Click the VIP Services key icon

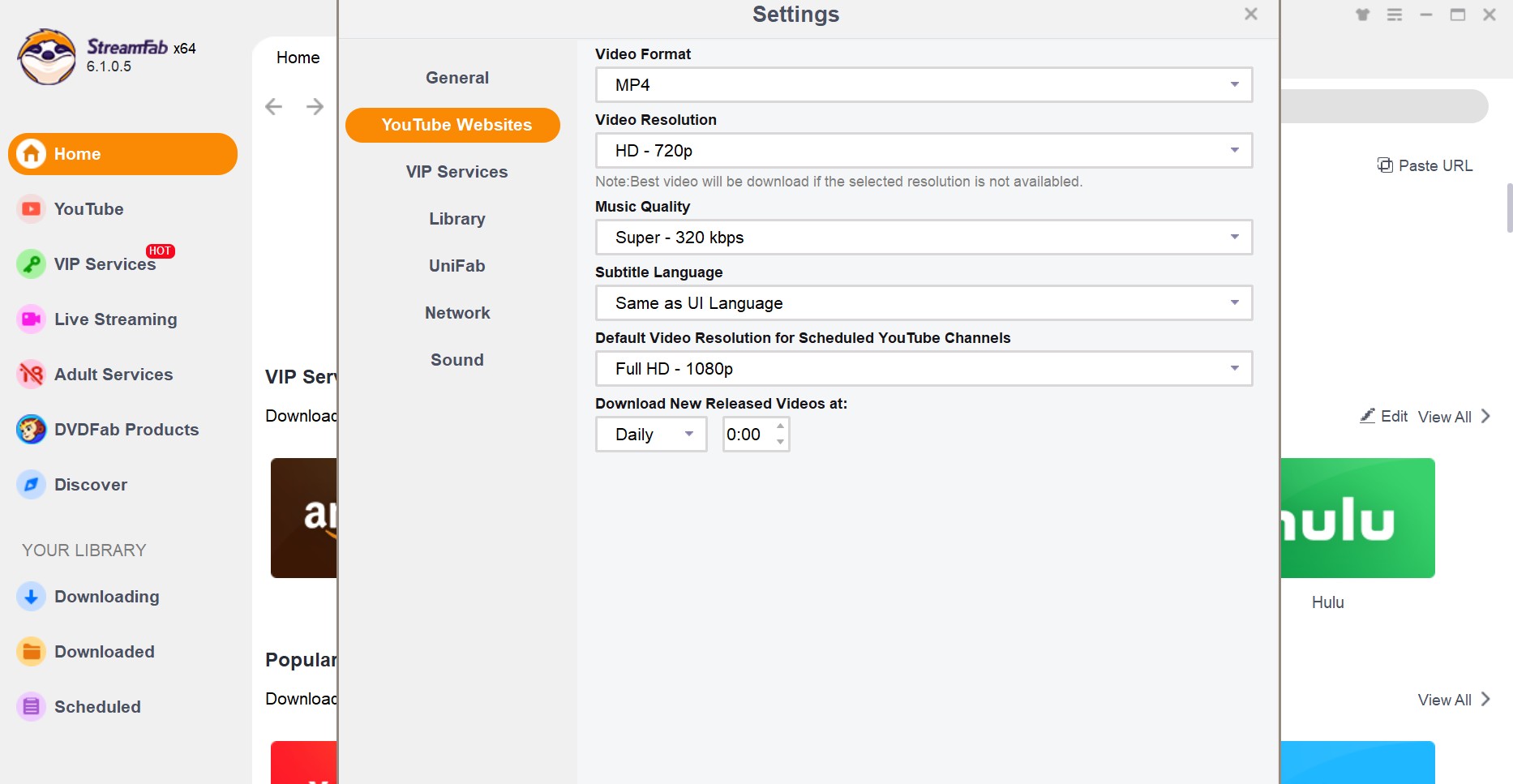[x=31, y=264]
